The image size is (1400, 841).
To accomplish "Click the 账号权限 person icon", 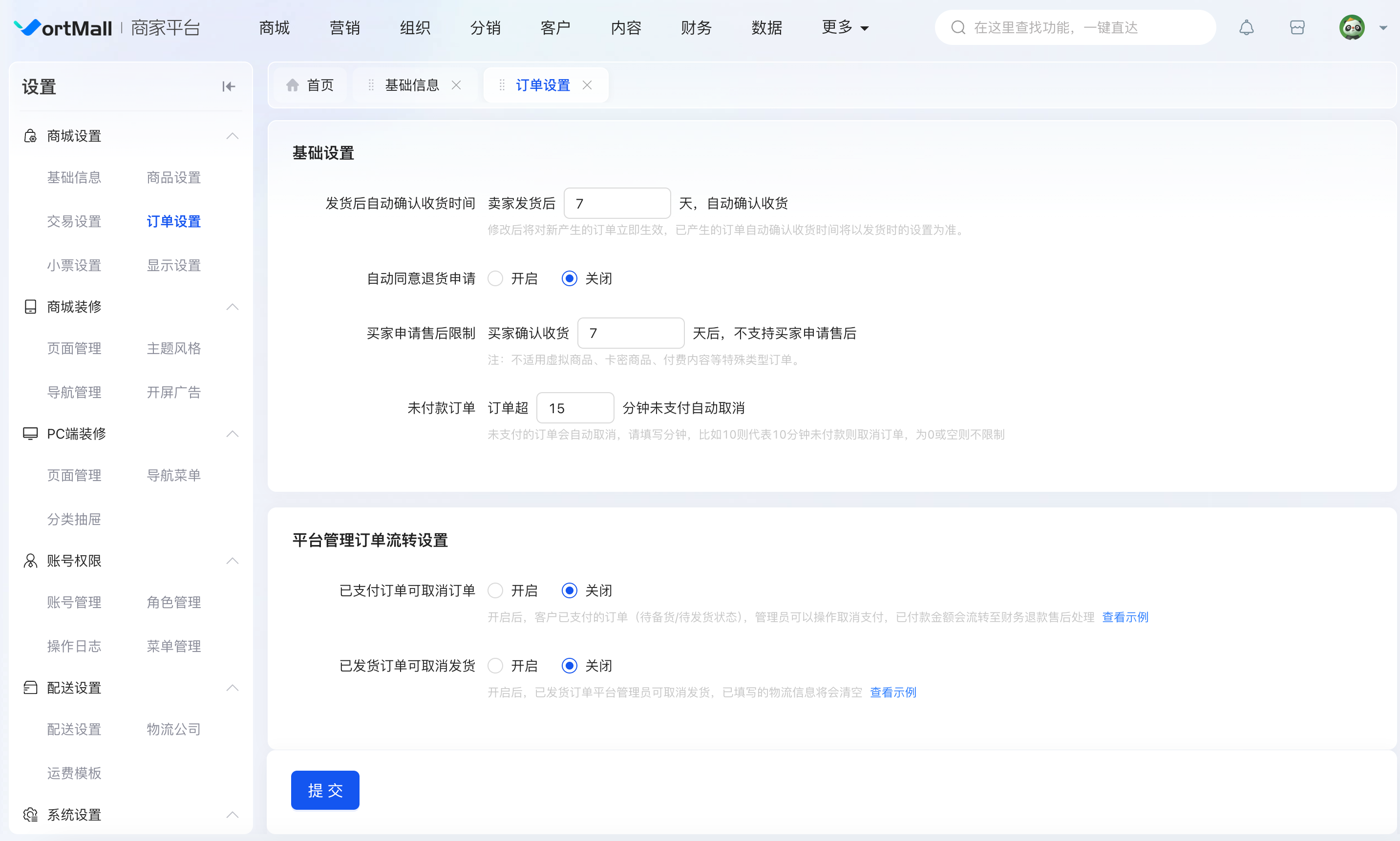I will (x=30, y=561).
